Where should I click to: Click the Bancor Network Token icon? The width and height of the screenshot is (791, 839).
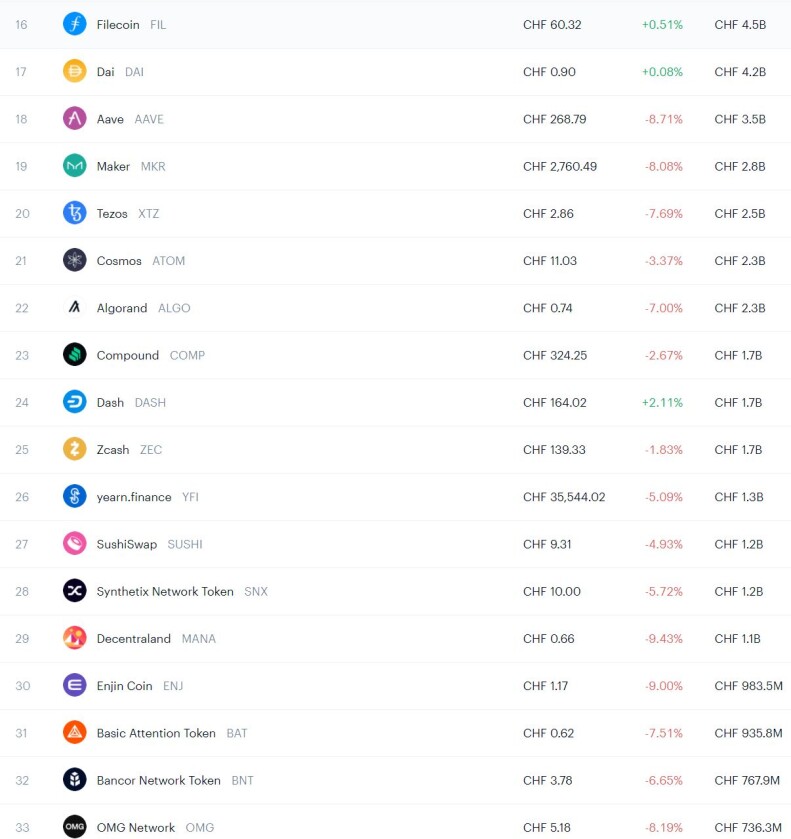(74, 780)
